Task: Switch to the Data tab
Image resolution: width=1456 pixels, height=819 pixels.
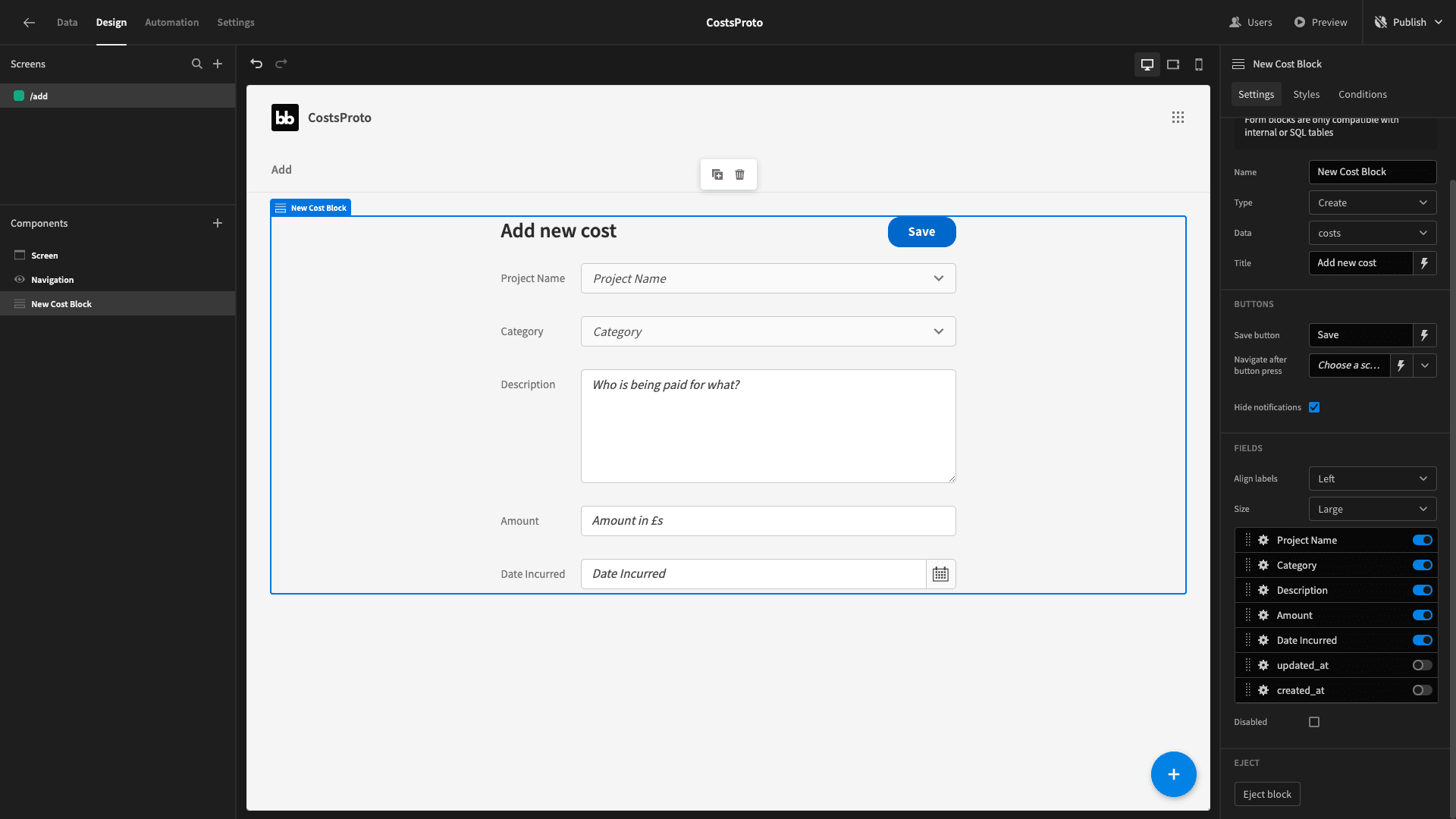Action: click(x=67, y=23)
